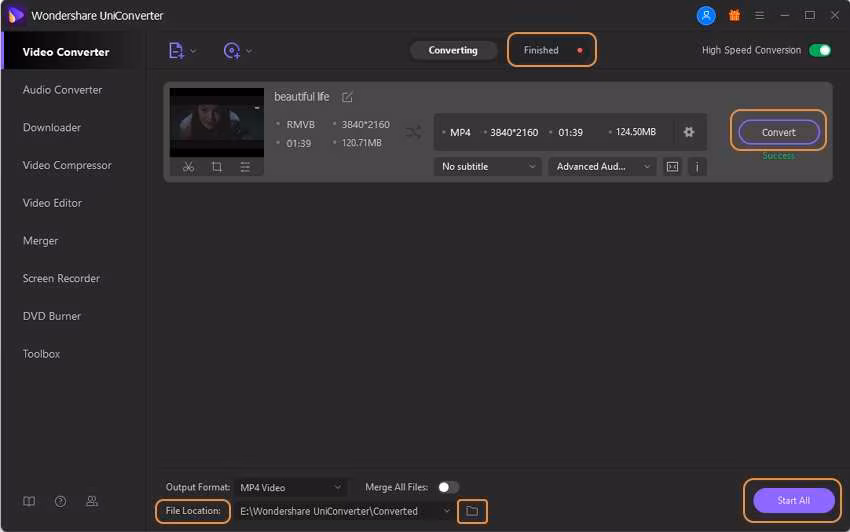This screenshot has width=850, height=532.
Task: Click the beautiful life file name
Action: click(x=301, y=97)
